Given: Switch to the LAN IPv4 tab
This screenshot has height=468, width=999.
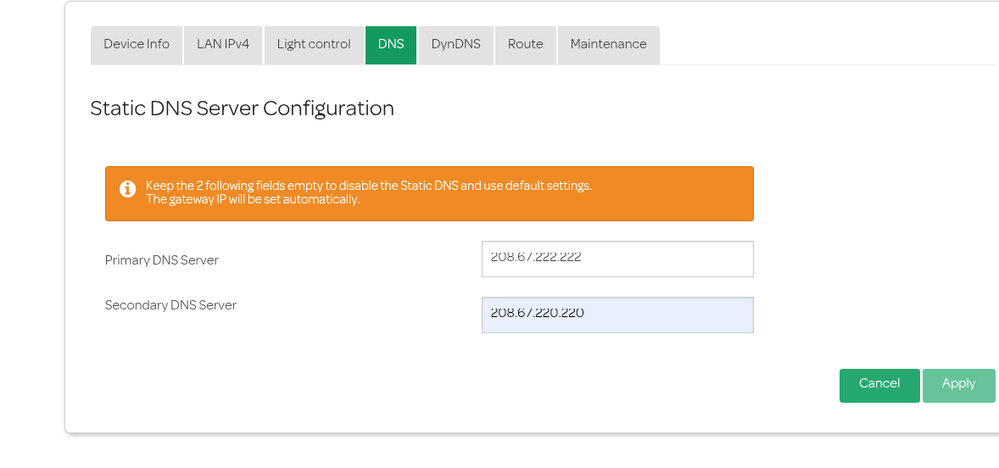Looking at the screenshot, I should pyautogui.click(x=223, y=45).
